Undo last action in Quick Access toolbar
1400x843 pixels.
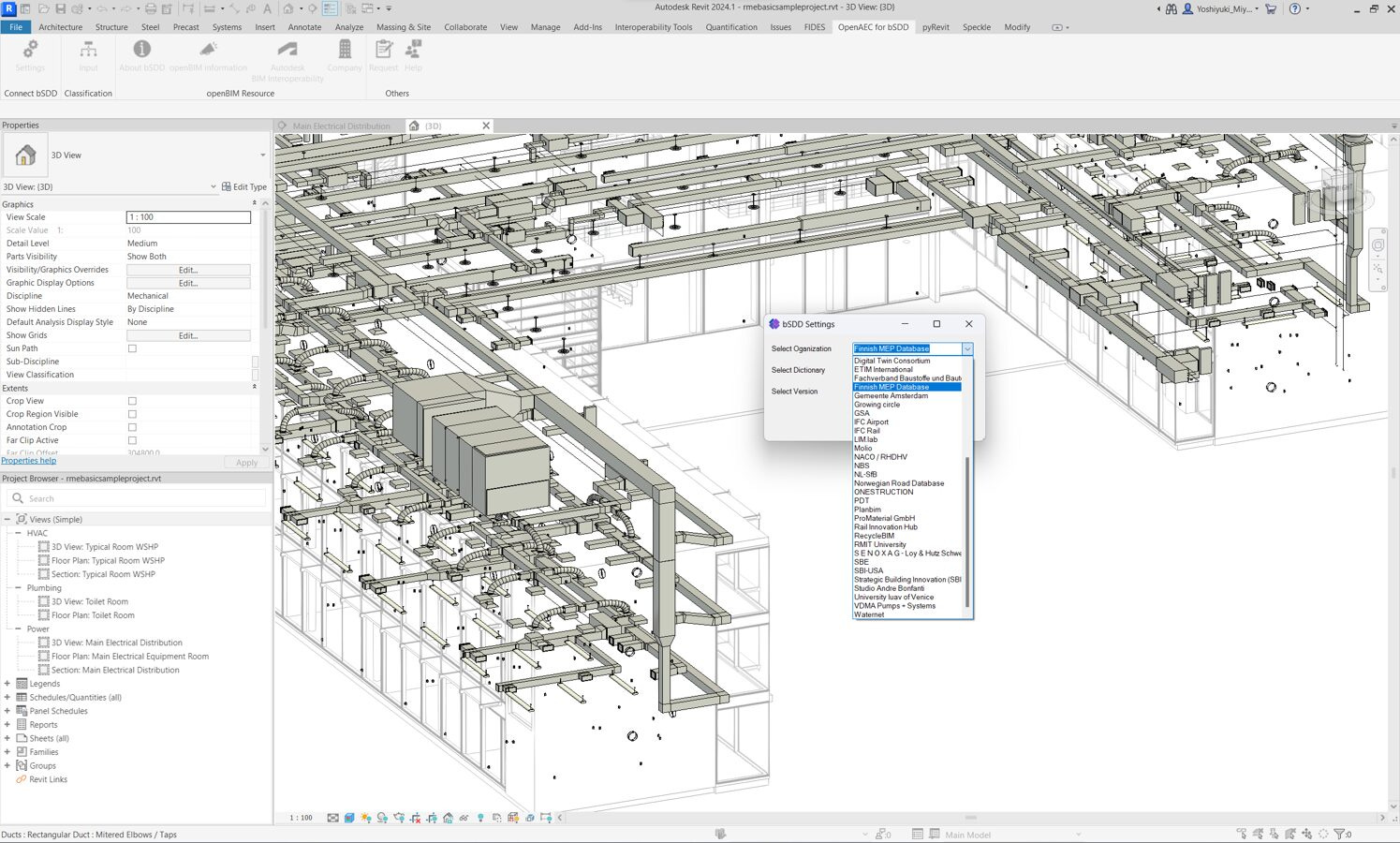click(101, 8)
